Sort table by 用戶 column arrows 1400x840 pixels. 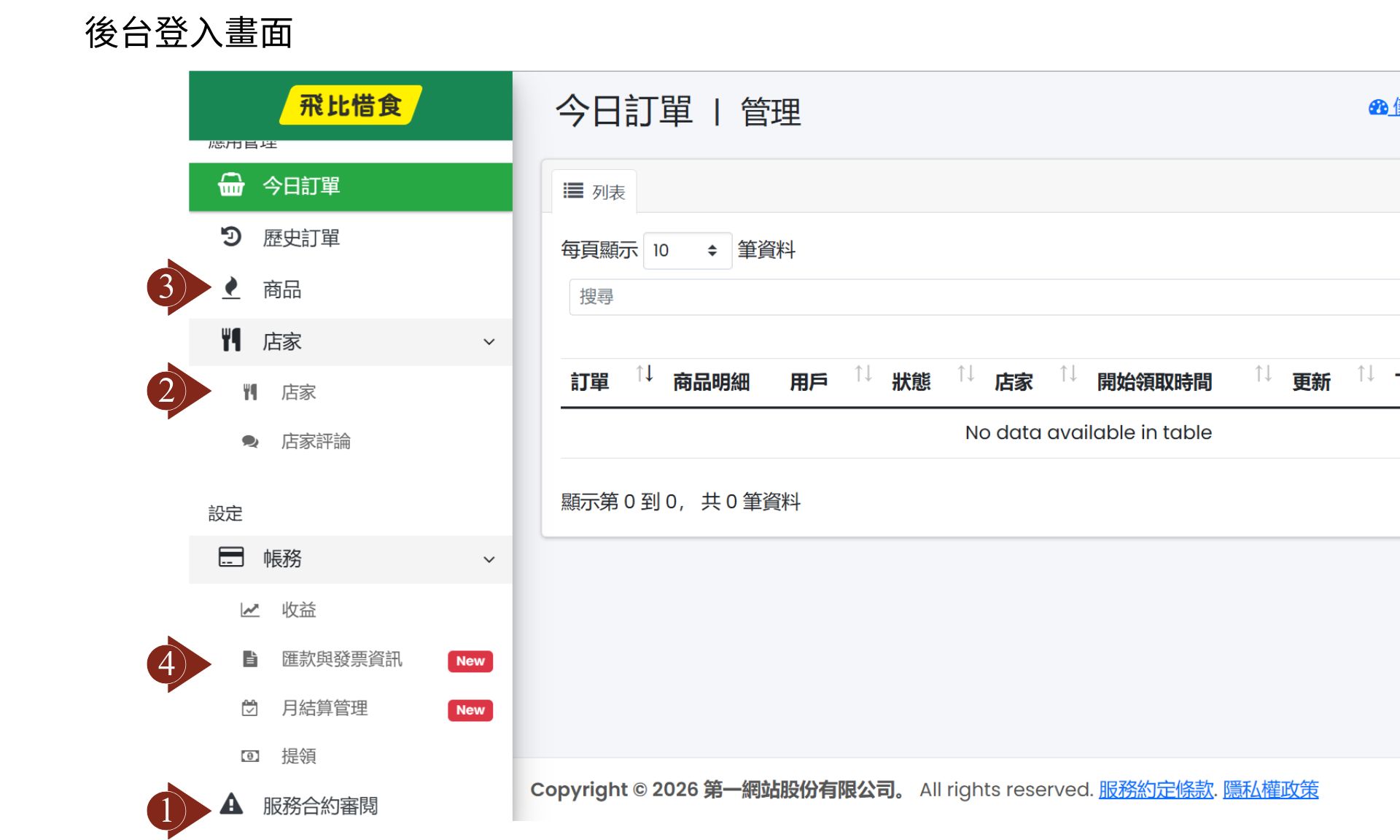point(863,374)
